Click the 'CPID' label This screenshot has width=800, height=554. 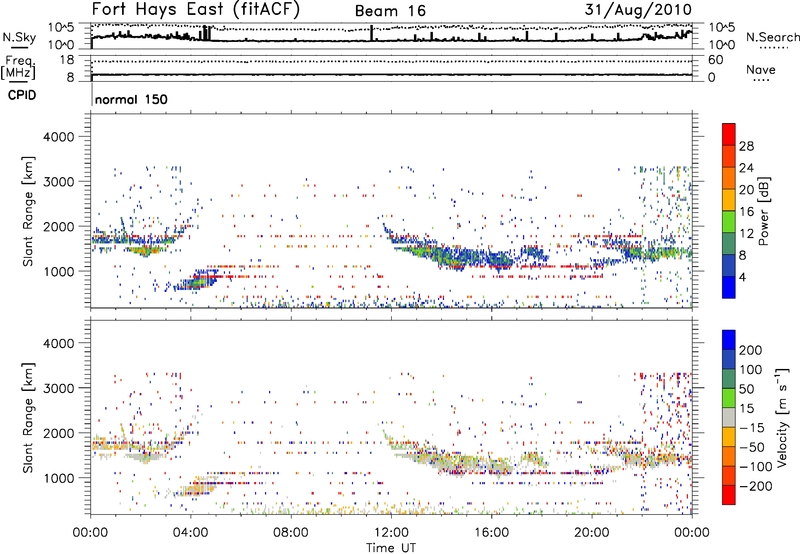[22, 95]
